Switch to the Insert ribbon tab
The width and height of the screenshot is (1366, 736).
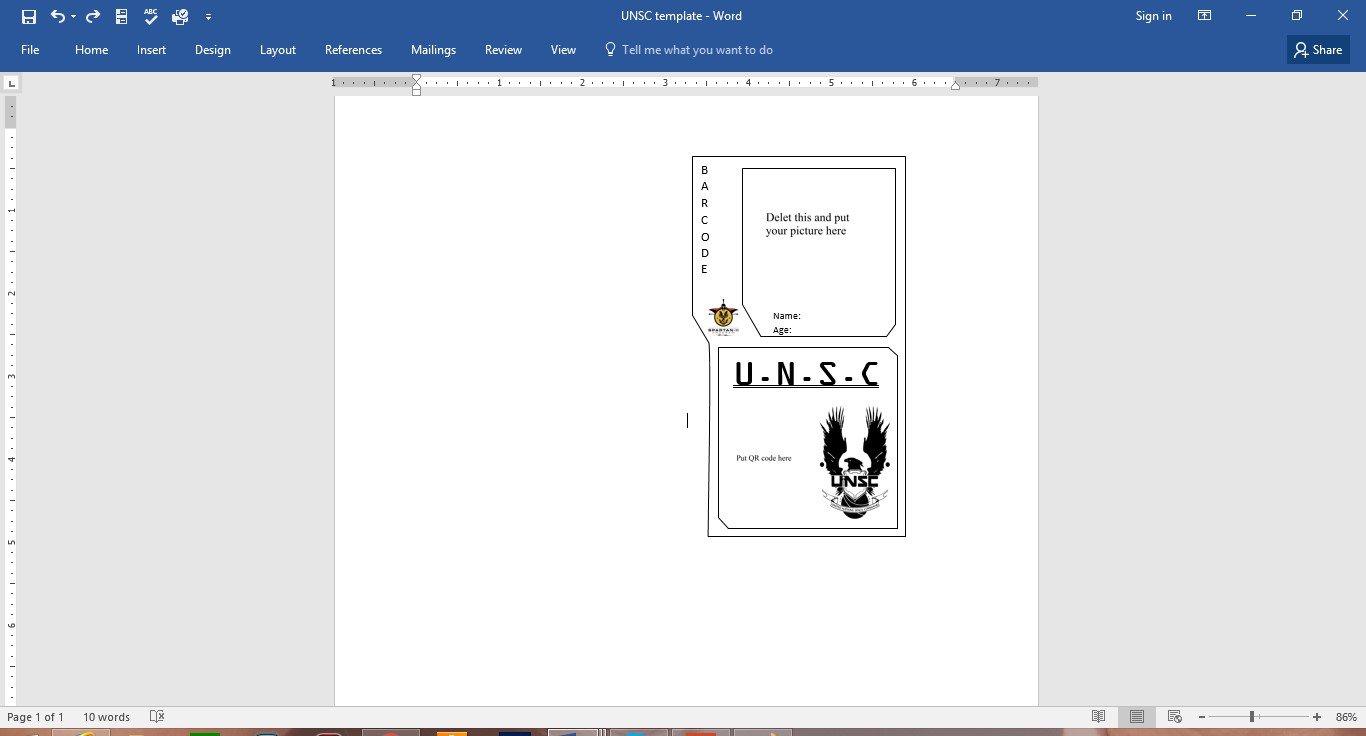pos(151,50)
